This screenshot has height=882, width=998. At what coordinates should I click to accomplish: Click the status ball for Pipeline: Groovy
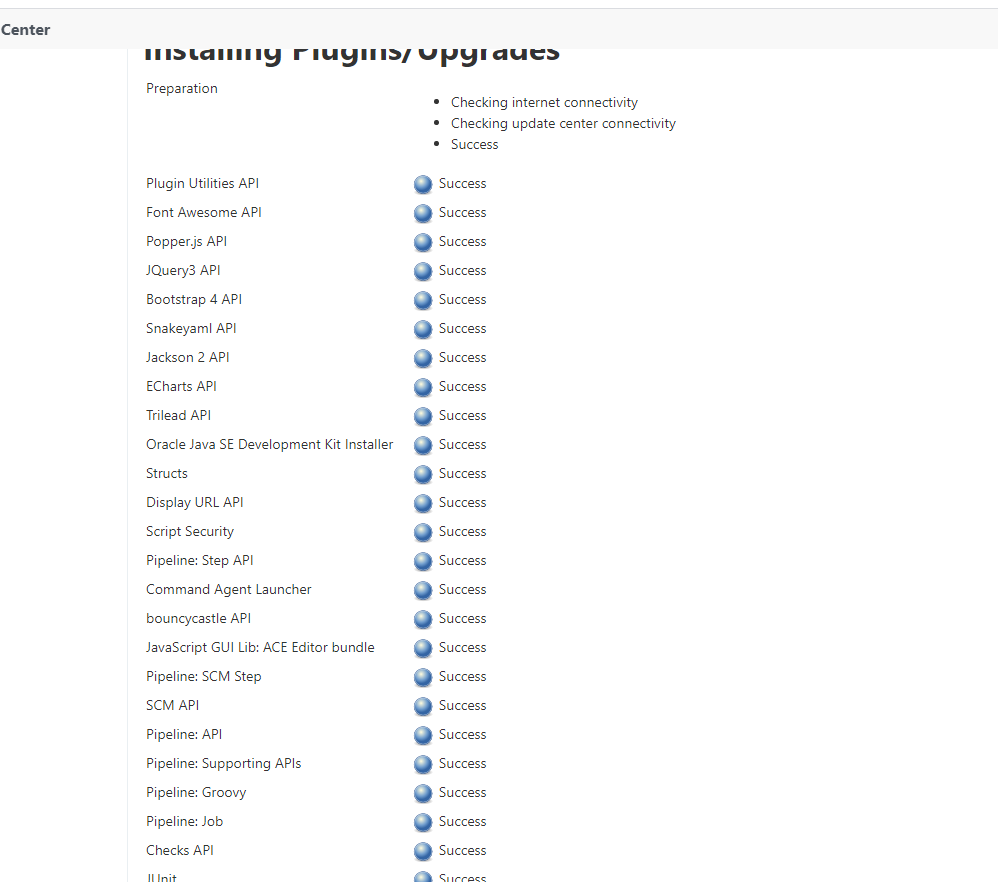coord(423,794)
